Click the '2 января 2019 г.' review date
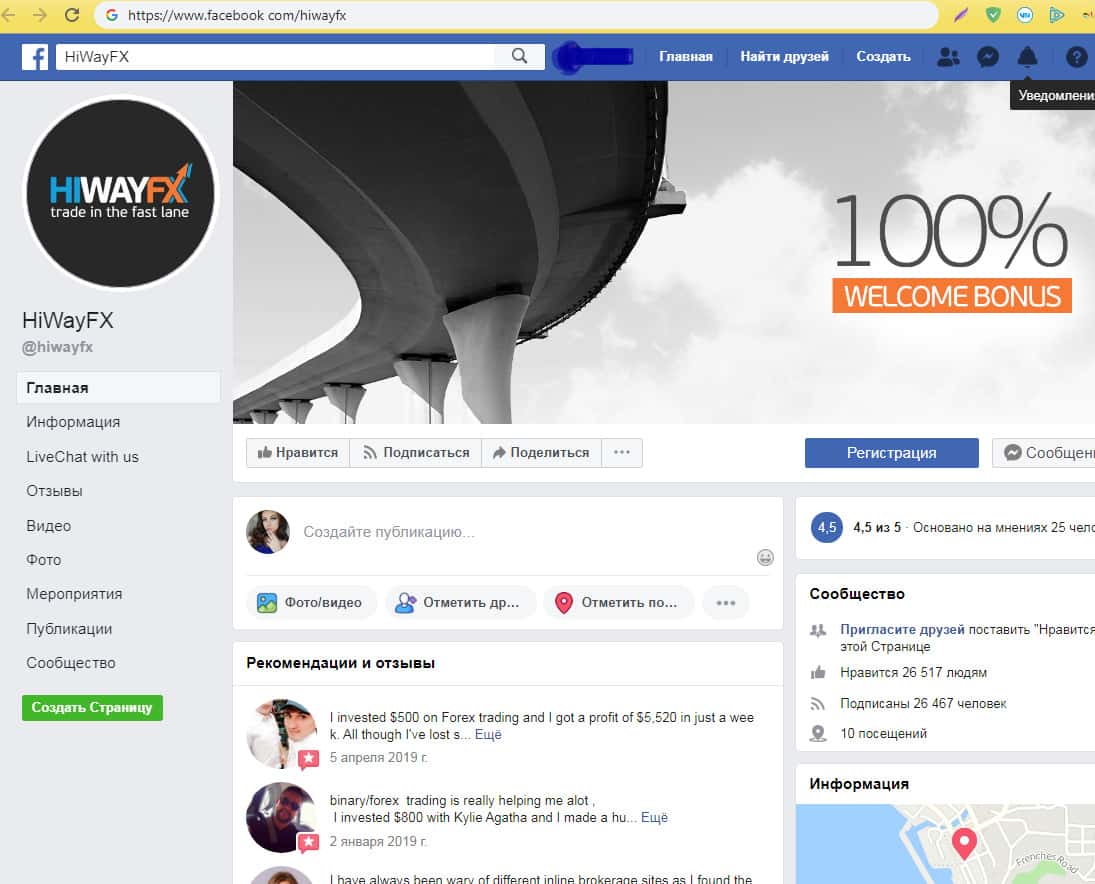1095x884 pixels. click(x=378, y=841)
